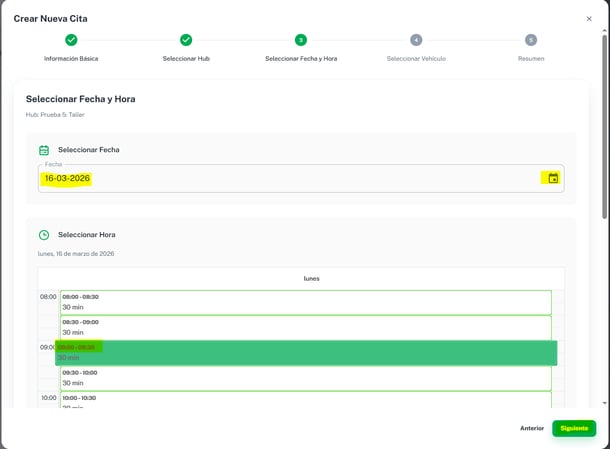Image resolution: width=610 pixels, height=449 pixels.
Task: Open the calendar date picker icon
Action: (553, 178)
